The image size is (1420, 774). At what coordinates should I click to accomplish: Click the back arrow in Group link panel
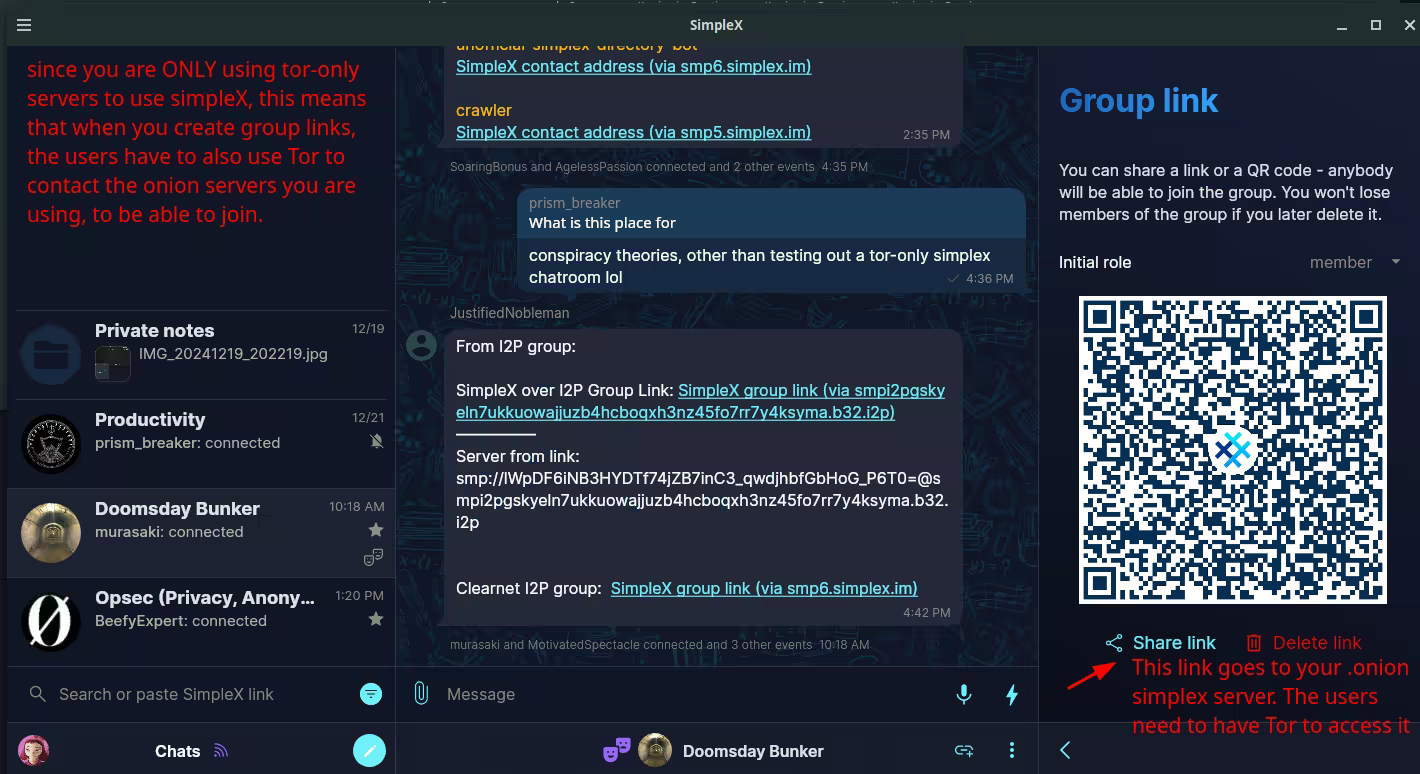pos(1065,750)
